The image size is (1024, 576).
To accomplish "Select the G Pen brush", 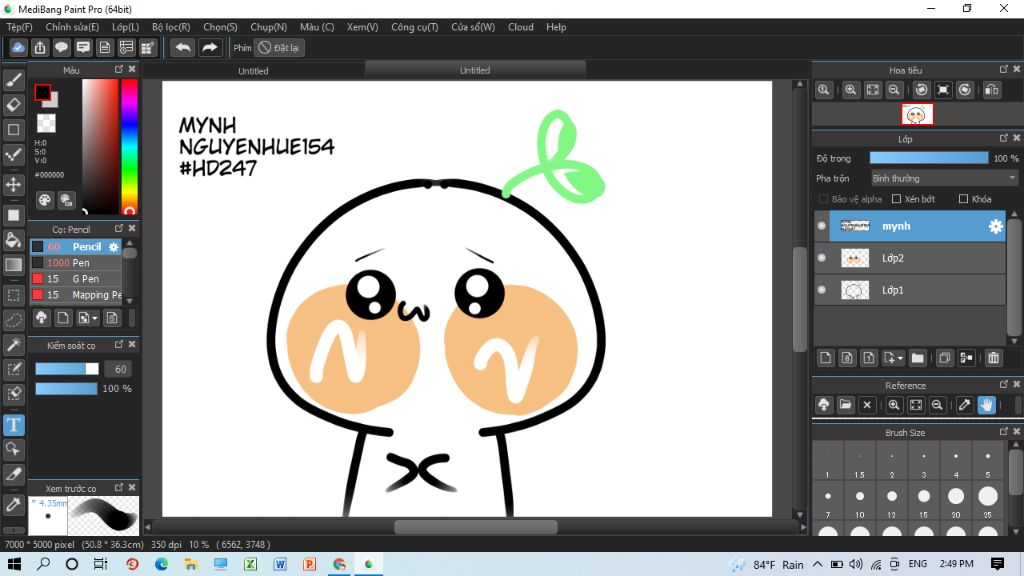I will tap(84, 279).
